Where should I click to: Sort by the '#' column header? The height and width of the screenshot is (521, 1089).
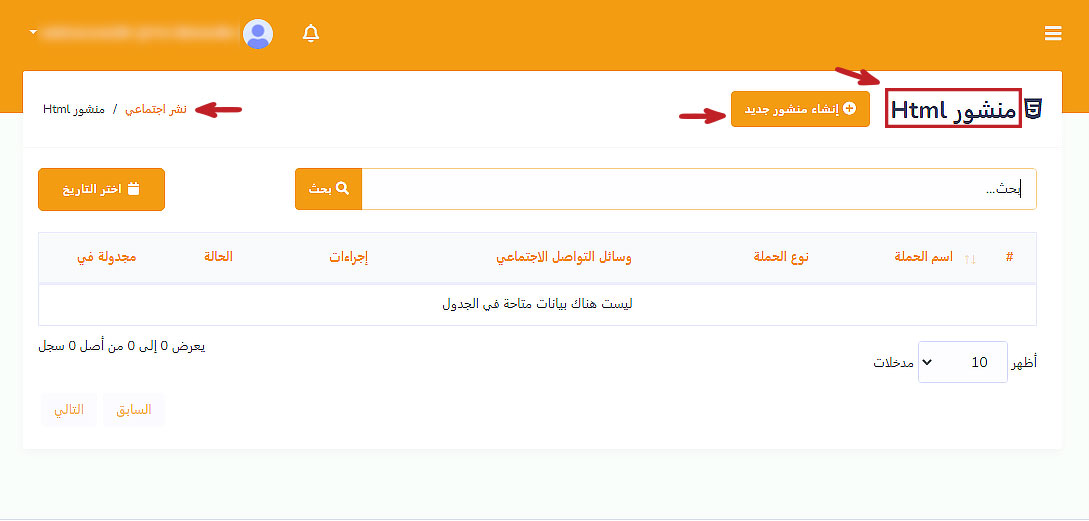pos(1009,257)
